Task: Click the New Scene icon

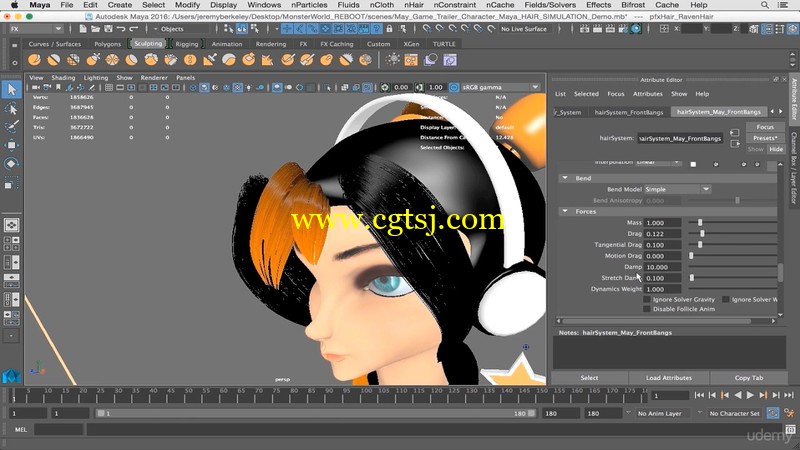Action: click(x=83, y=29)
